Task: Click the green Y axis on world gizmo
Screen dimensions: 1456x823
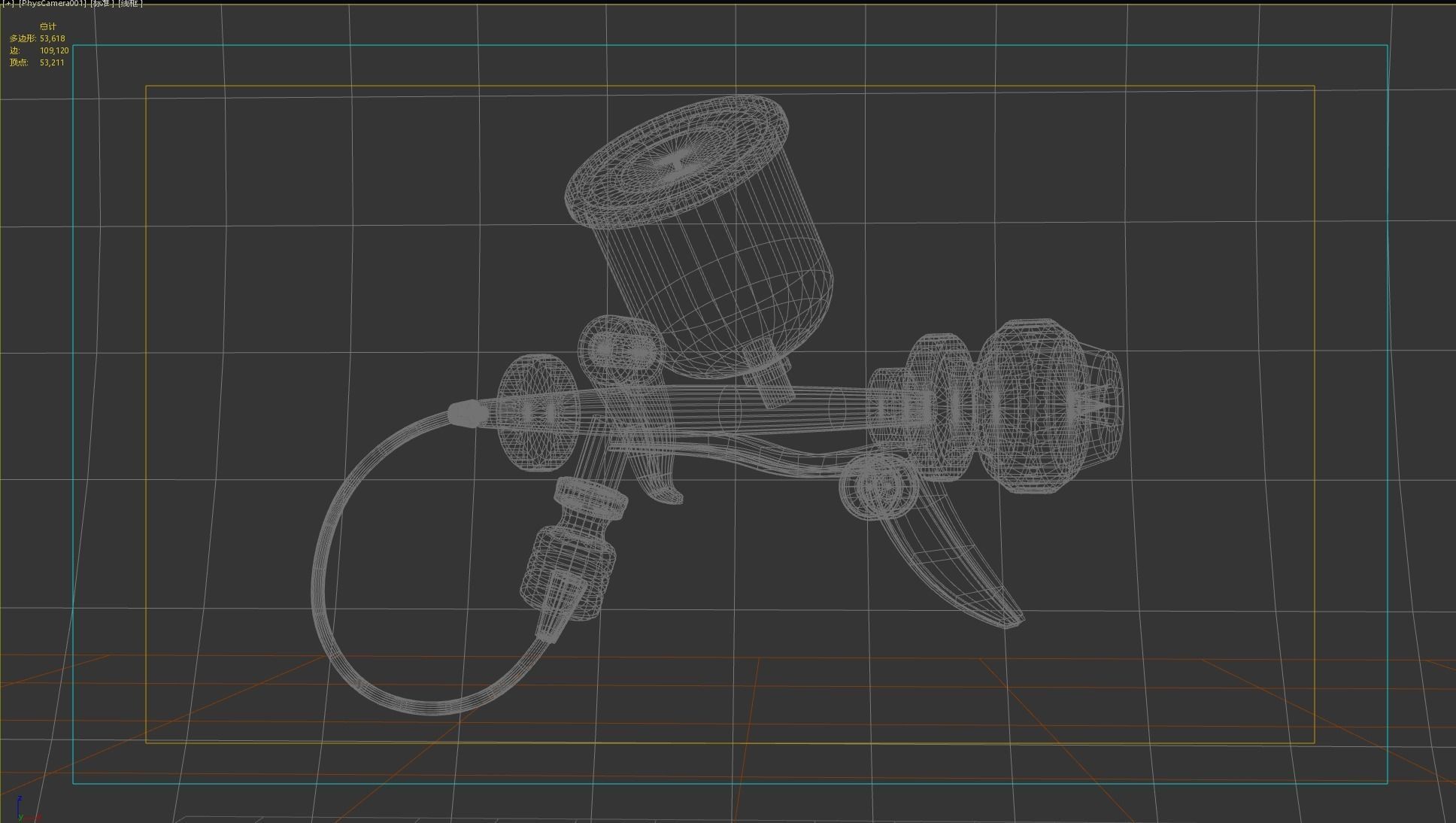Action: coord(21,818)
